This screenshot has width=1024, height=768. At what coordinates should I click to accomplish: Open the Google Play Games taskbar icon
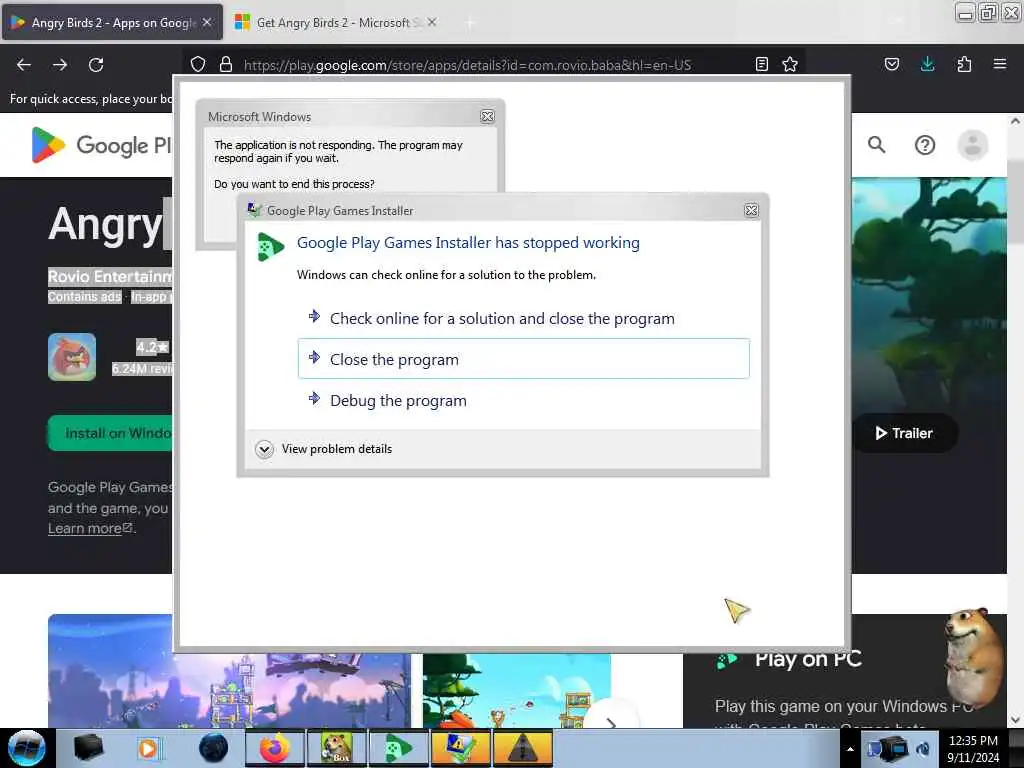399,748
